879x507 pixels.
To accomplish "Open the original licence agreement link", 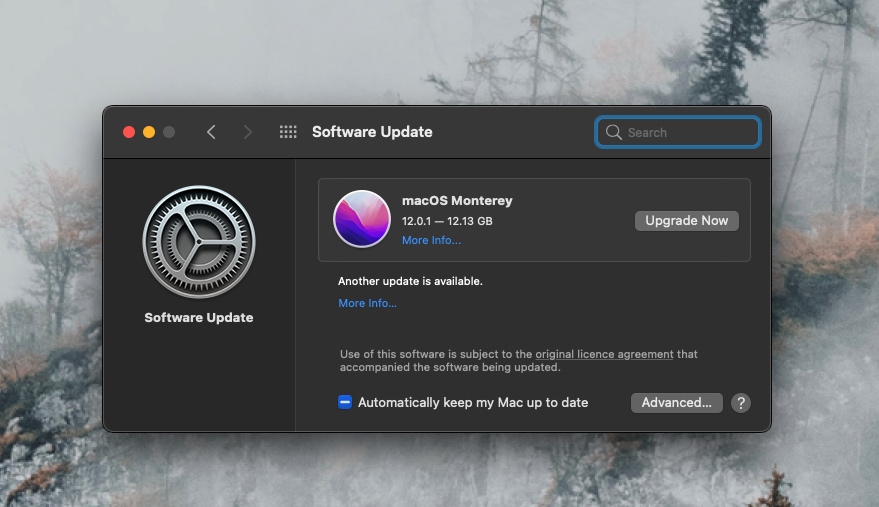I will pos(604,354).
